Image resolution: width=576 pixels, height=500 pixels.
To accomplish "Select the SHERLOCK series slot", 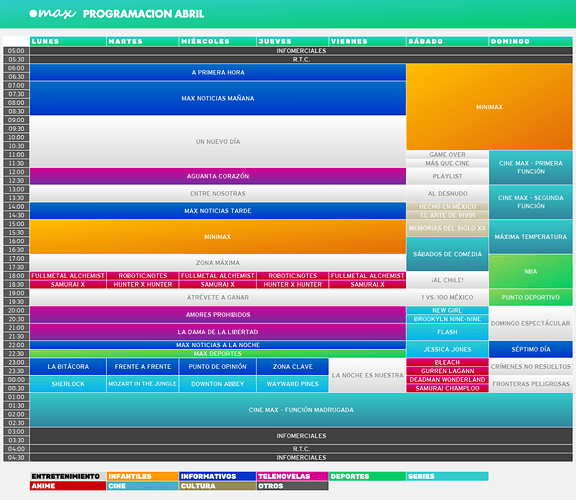I will (68, 384).
